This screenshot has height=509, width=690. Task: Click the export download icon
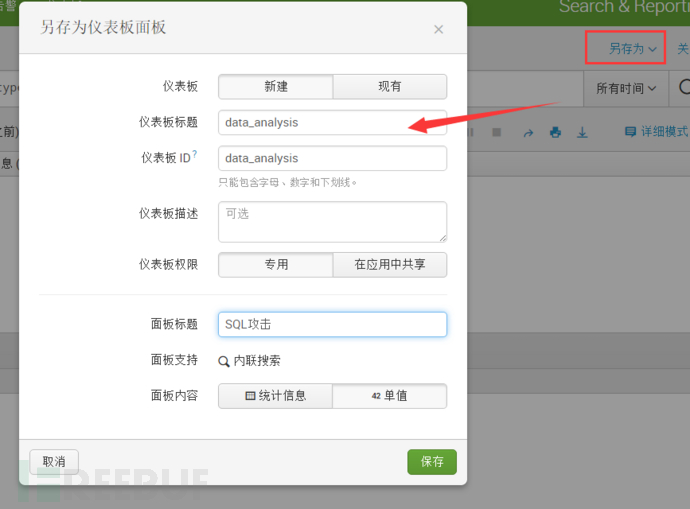point(582,132)
